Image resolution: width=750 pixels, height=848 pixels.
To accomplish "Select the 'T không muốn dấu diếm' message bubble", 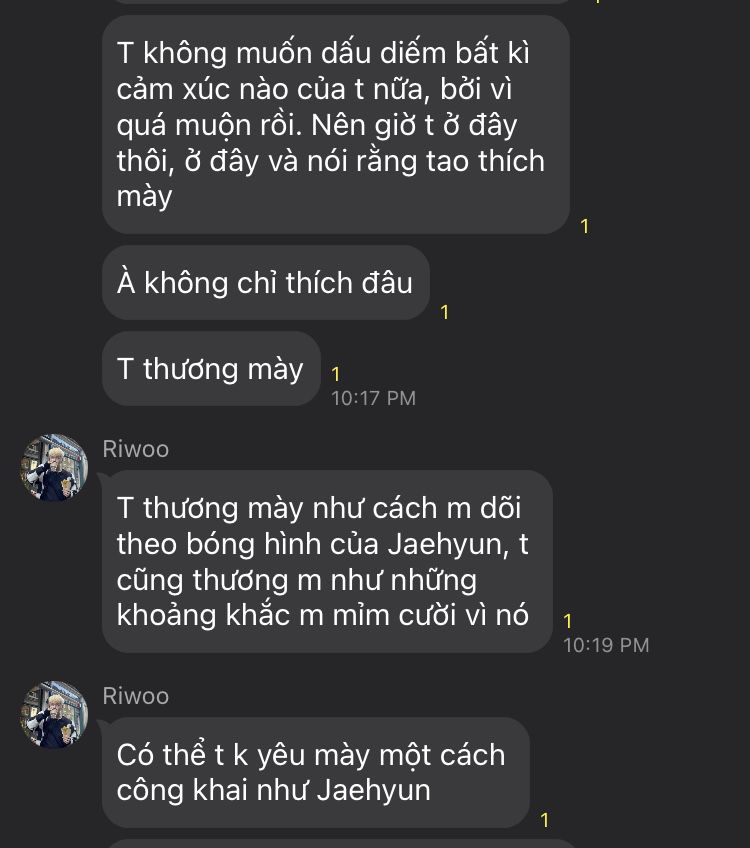I will point(336,125).
